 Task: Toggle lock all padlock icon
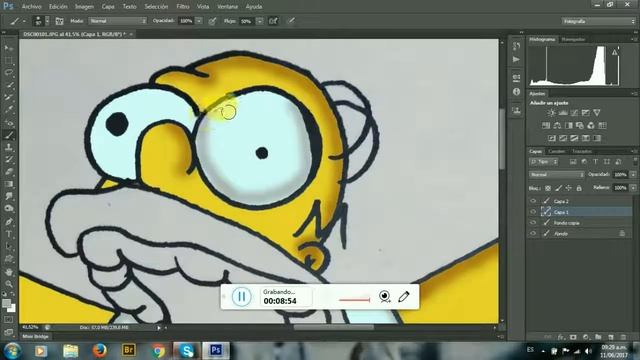point(579,188)
